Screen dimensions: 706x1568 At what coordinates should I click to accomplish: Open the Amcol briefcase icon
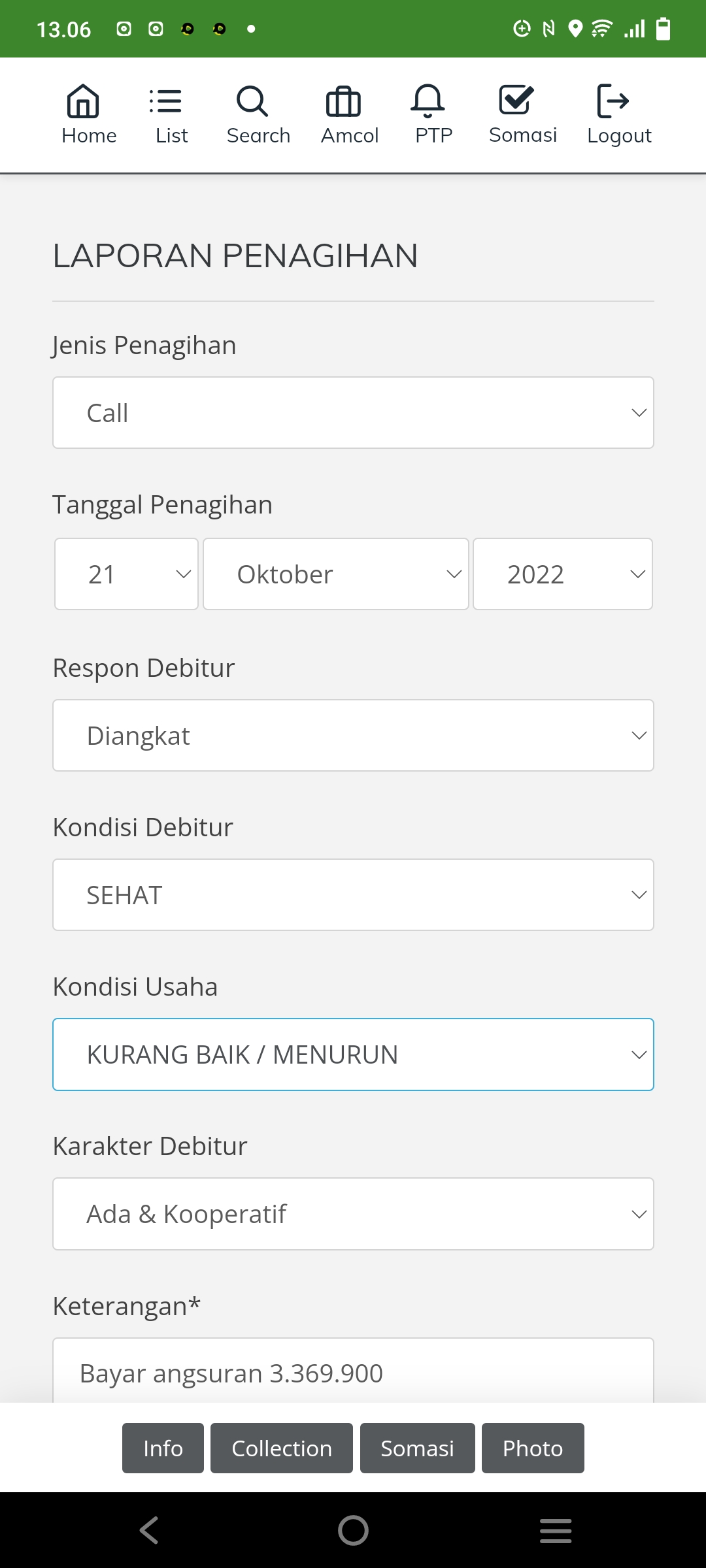coord(343,102)
